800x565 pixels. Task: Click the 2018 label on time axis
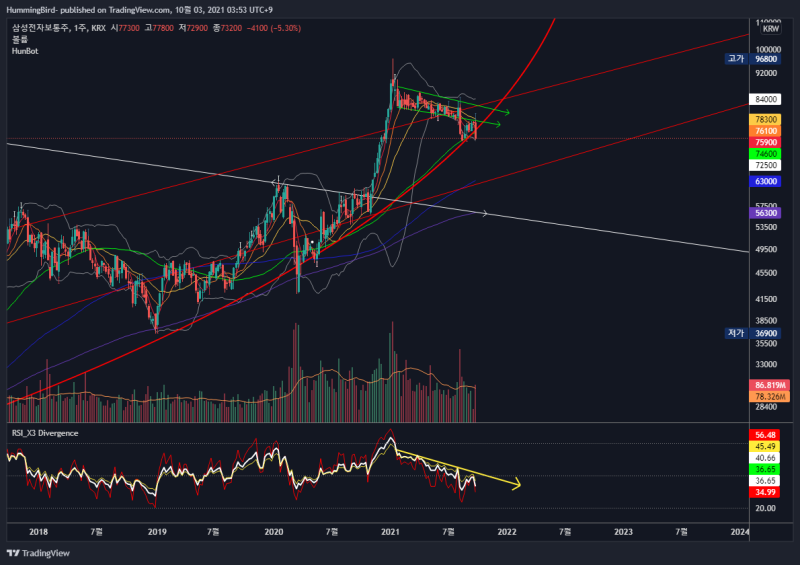point(38,532)
